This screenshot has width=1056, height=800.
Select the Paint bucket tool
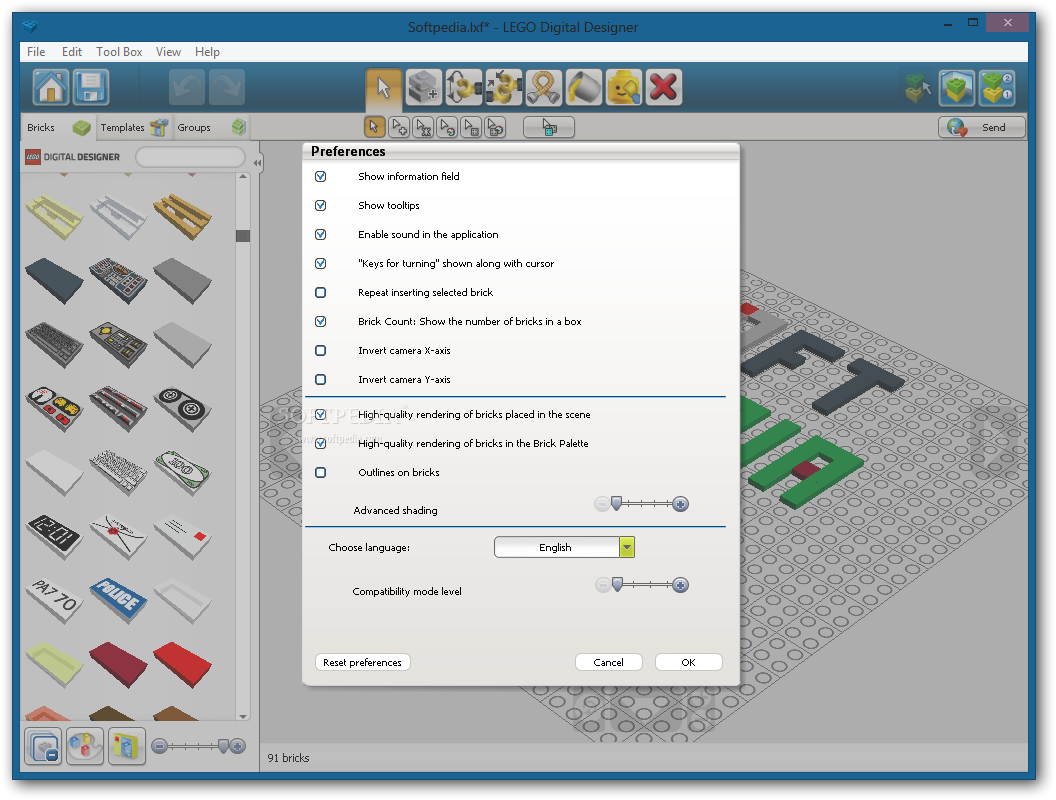pos(584,88)
